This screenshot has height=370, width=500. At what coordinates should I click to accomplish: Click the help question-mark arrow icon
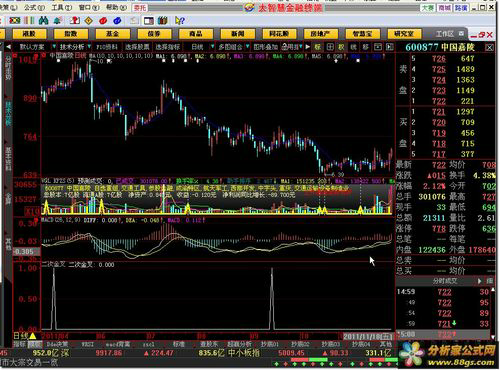click(x=179, y=21)
